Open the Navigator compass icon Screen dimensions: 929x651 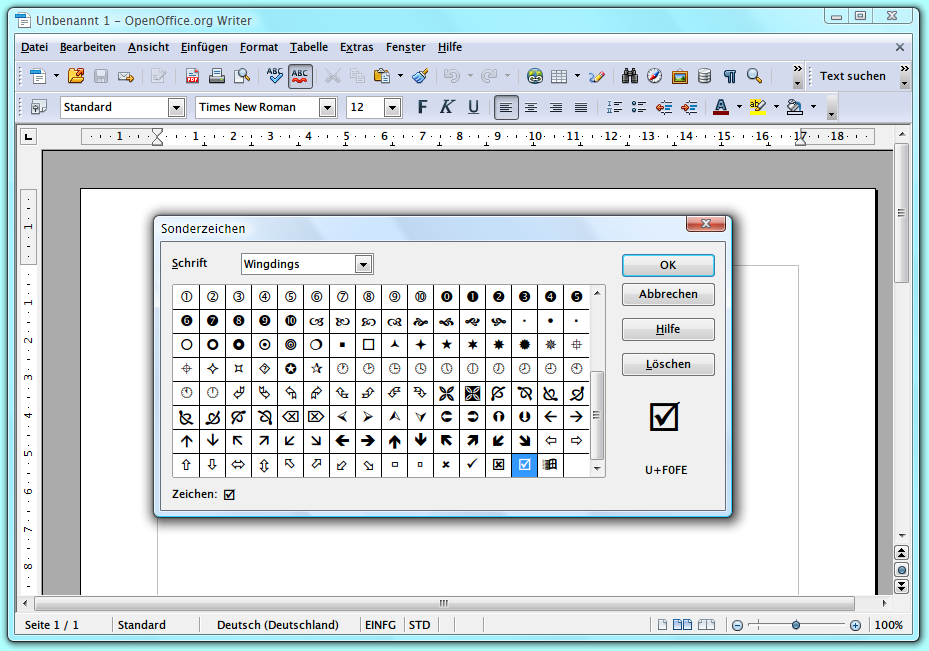click(654, 76)
